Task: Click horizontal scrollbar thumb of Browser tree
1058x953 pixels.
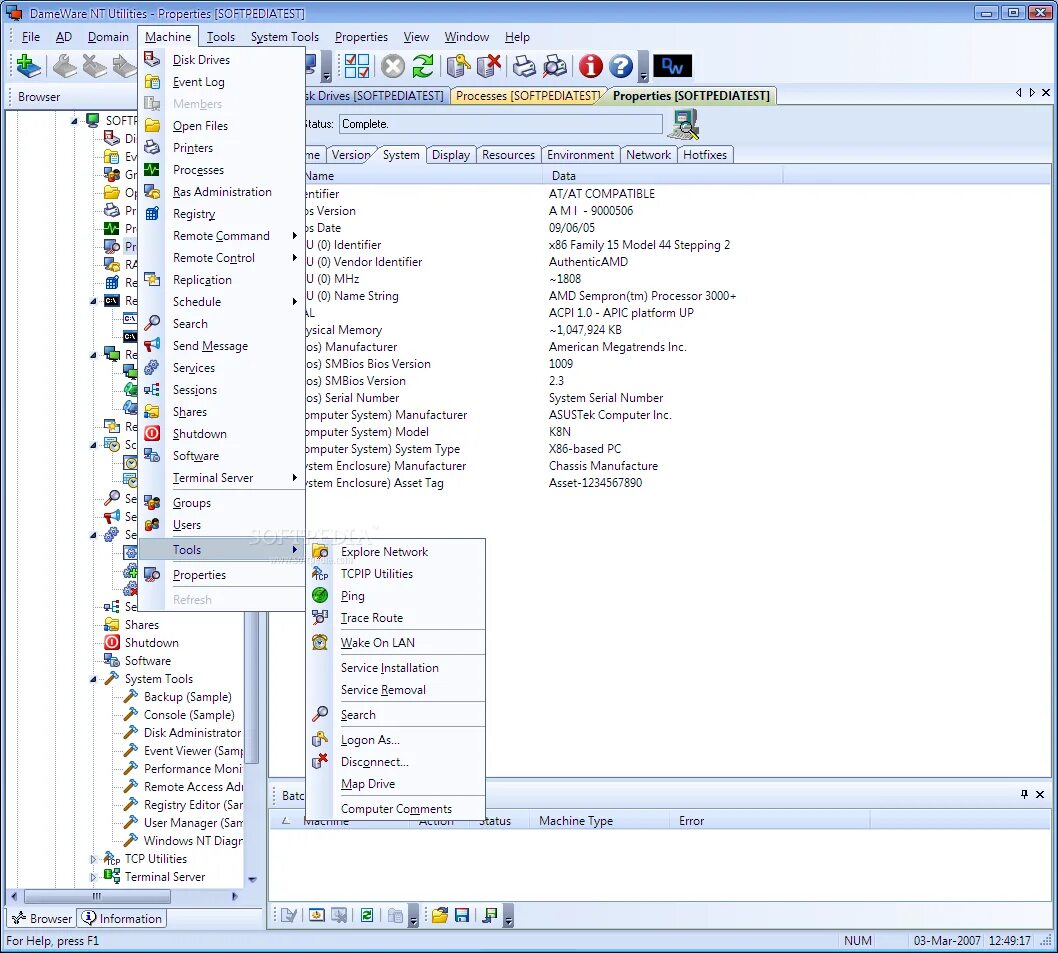Action: click(97, 896)
